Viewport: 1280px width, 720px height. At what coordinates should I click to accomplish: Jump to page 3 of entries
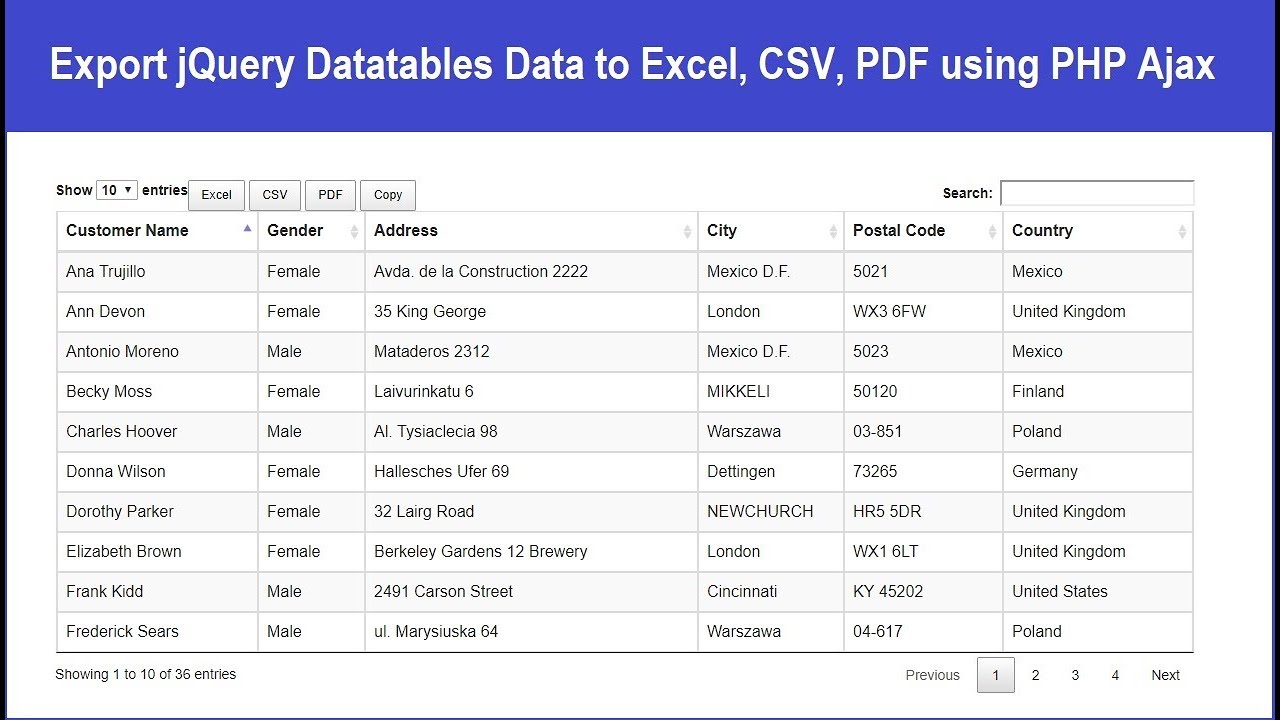pyautogui.click(x=1075, y=675)
